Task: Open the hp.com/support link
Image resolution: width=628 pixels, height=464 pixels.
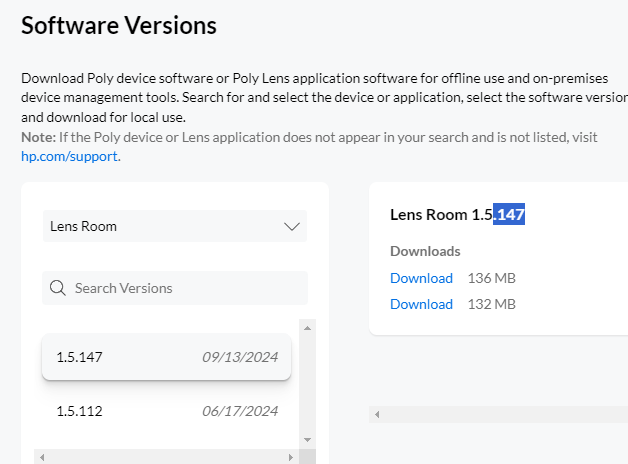Action: click(x=69, y=156)
